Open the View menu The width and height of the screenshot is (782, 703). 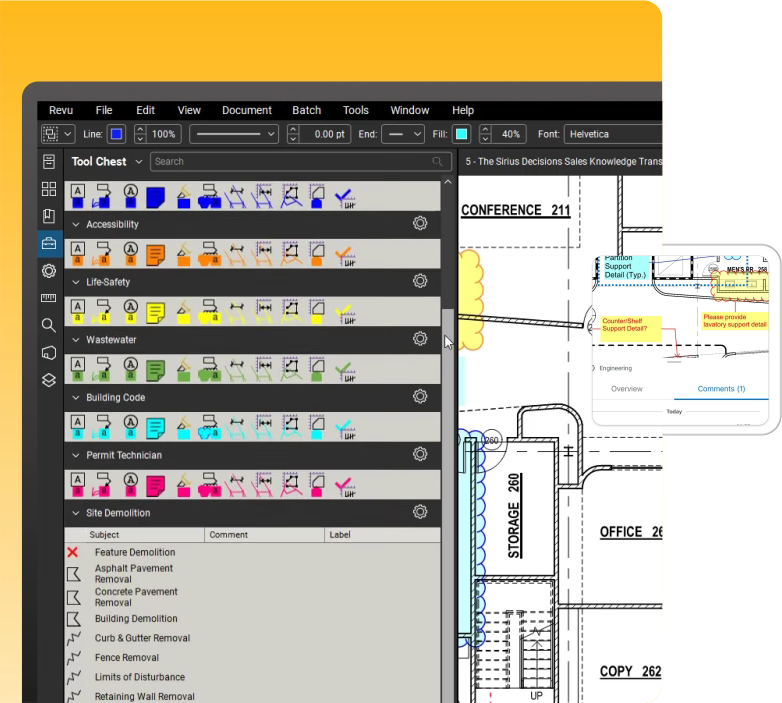tap(189, 110)
